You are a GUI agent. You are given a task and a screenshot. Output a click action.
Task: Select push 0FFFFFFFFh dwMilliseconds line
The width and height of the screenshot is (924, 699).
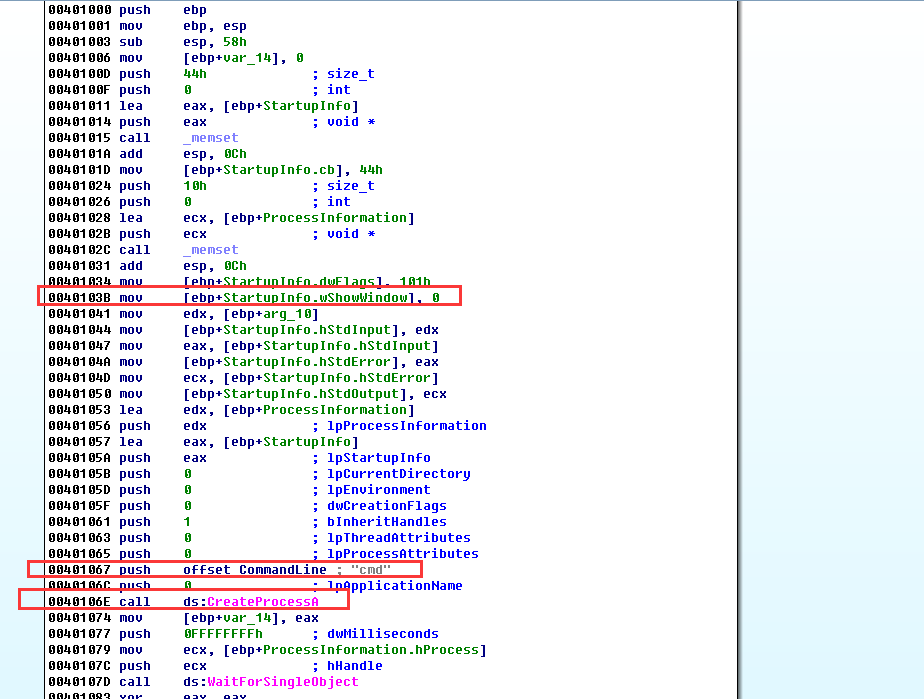click(x=243, y=633)
